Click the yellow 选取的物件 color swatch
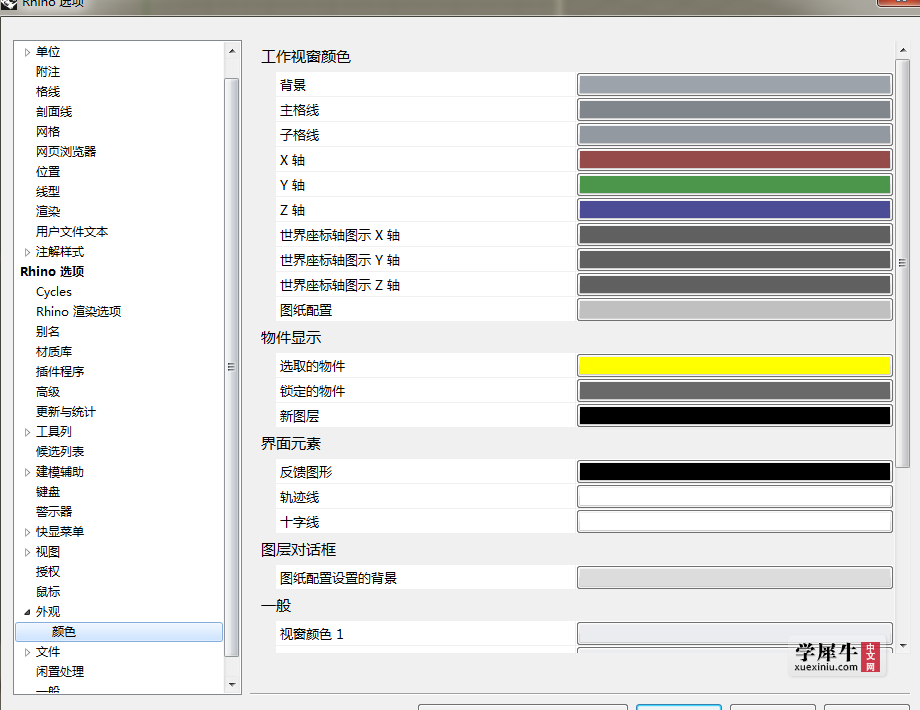This screenshot has width=920, height=710. pos(735,366)
